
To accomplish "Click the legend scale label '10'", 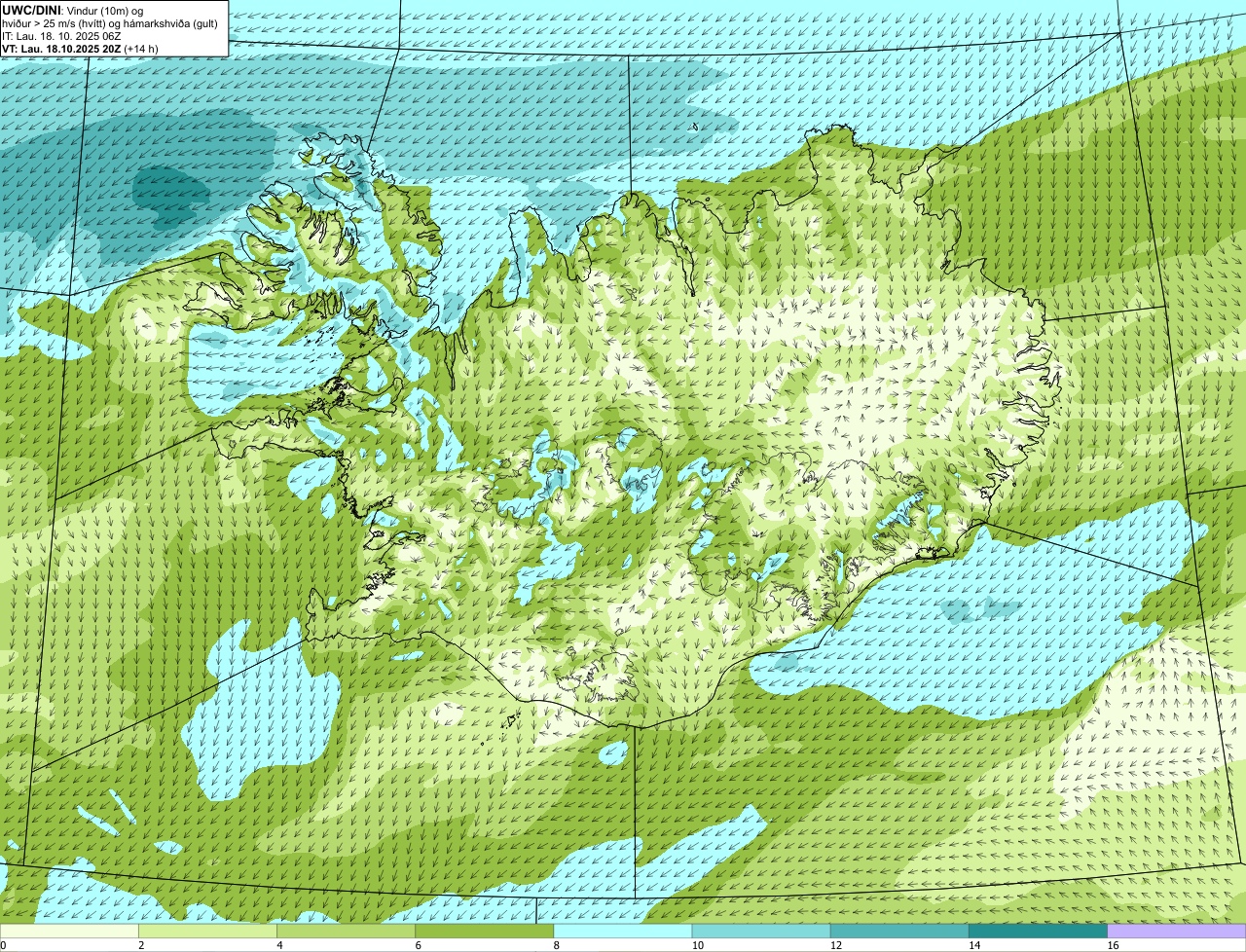I will [697, 945].
